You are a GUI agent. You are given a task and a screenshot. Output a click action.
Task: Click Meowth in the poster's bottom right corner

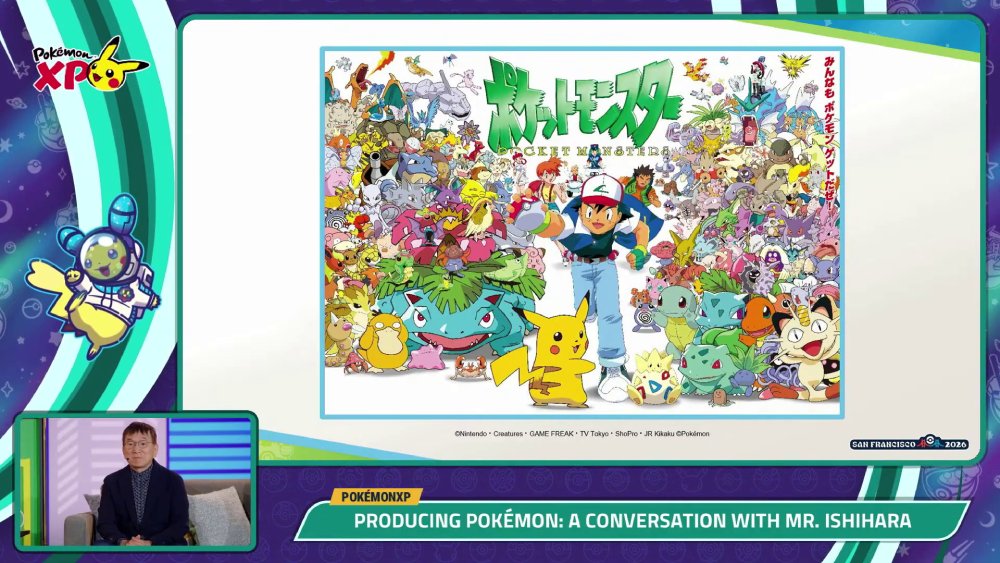pyautogui.click(x=805, y=346)
